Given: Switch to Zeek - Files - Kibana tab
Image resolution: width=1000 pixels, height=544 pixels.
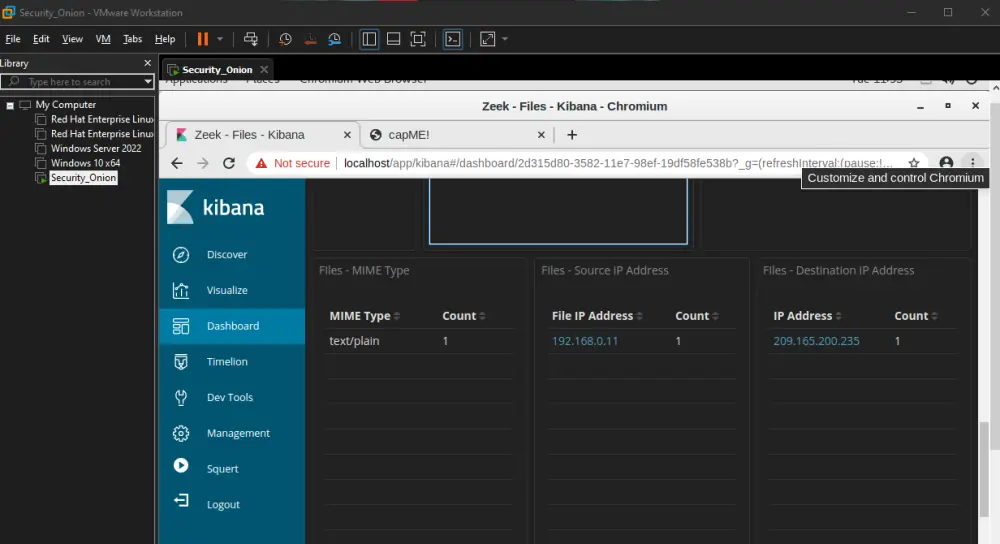Looking at the screenshot, I should (x=249, y=135).
